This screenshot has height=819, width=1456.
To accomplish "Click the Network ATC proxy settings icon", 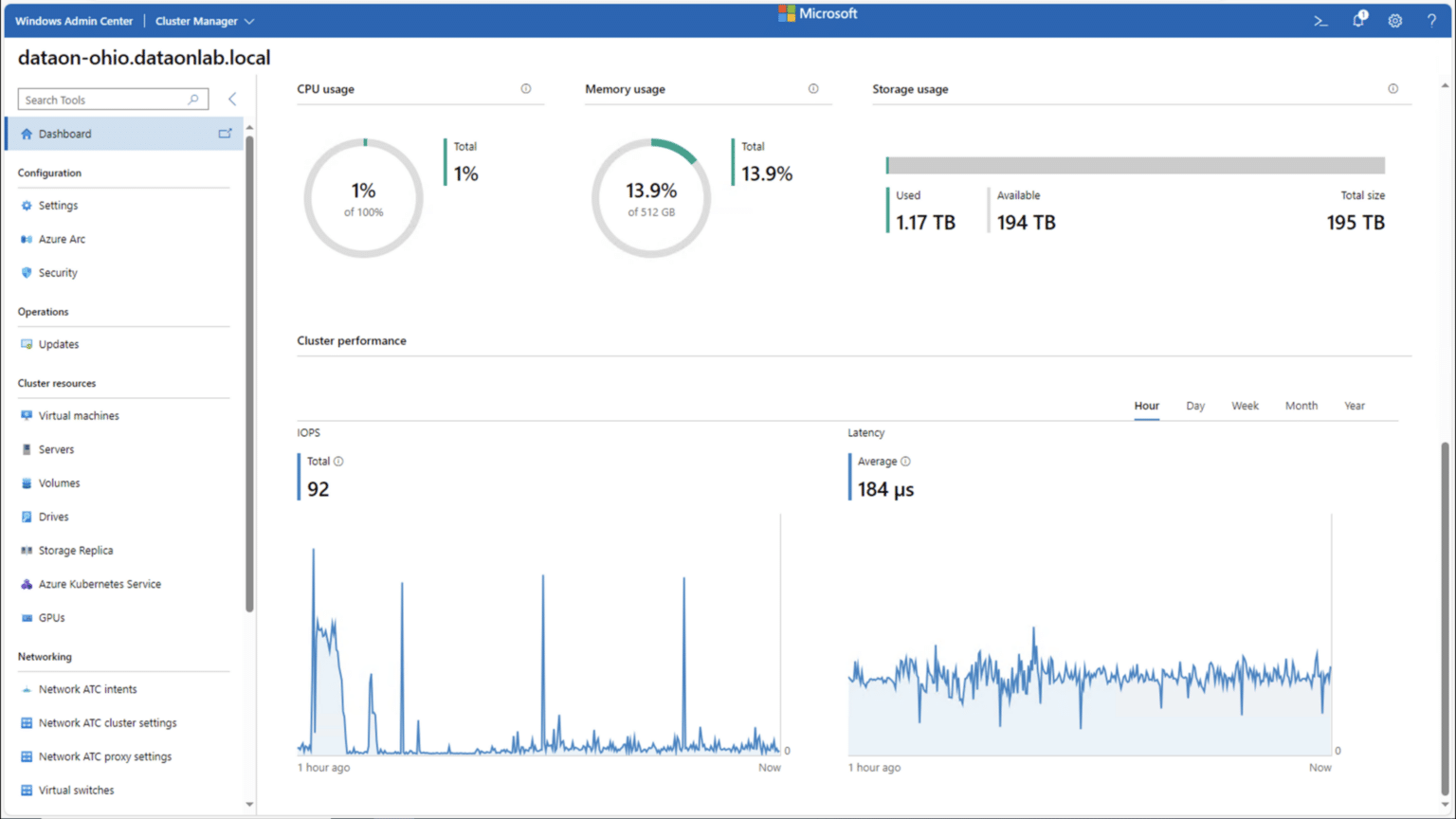I will point(27,756).
